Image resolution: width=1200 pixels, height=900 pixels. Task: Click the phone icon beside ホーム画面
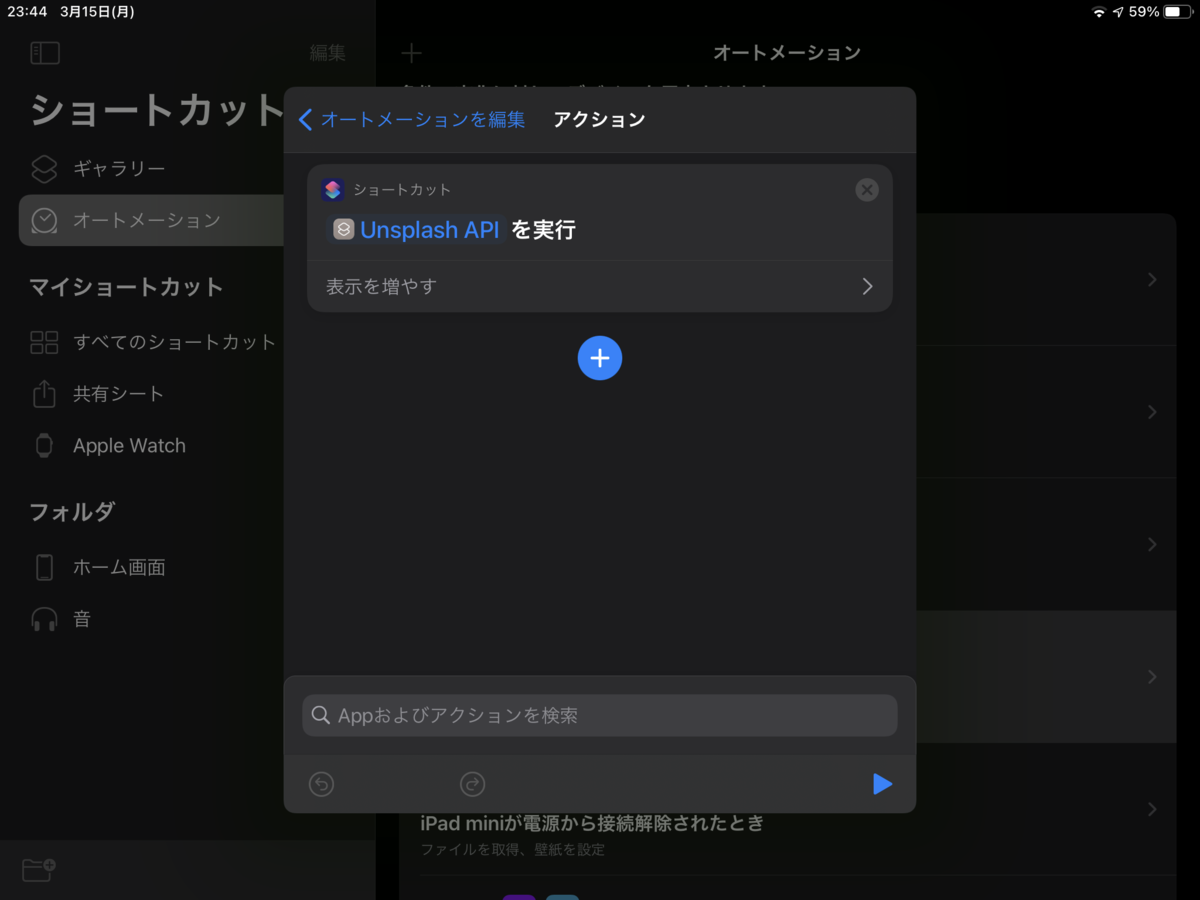(44, 567)
